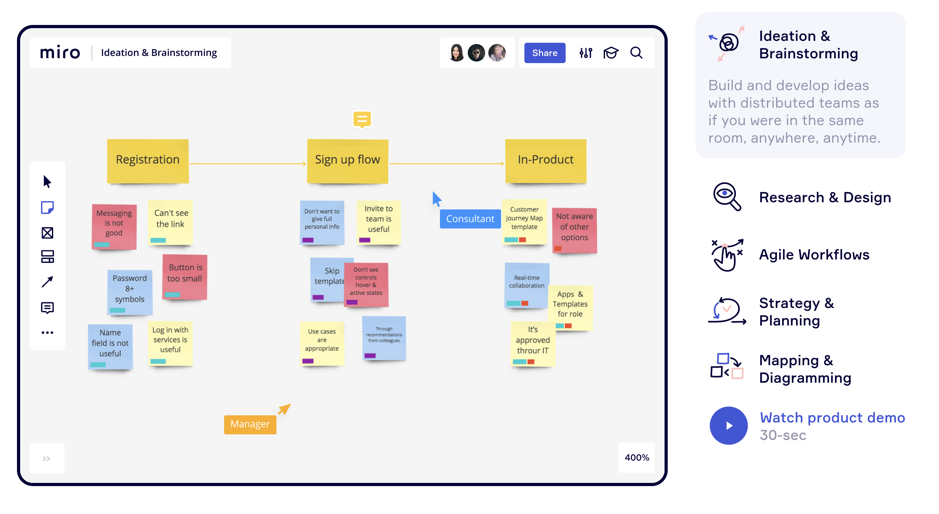Screen dimensions: 939x514
Task: Open the yellow comment bubble above Sign up flow
Action: click(362, 120)
